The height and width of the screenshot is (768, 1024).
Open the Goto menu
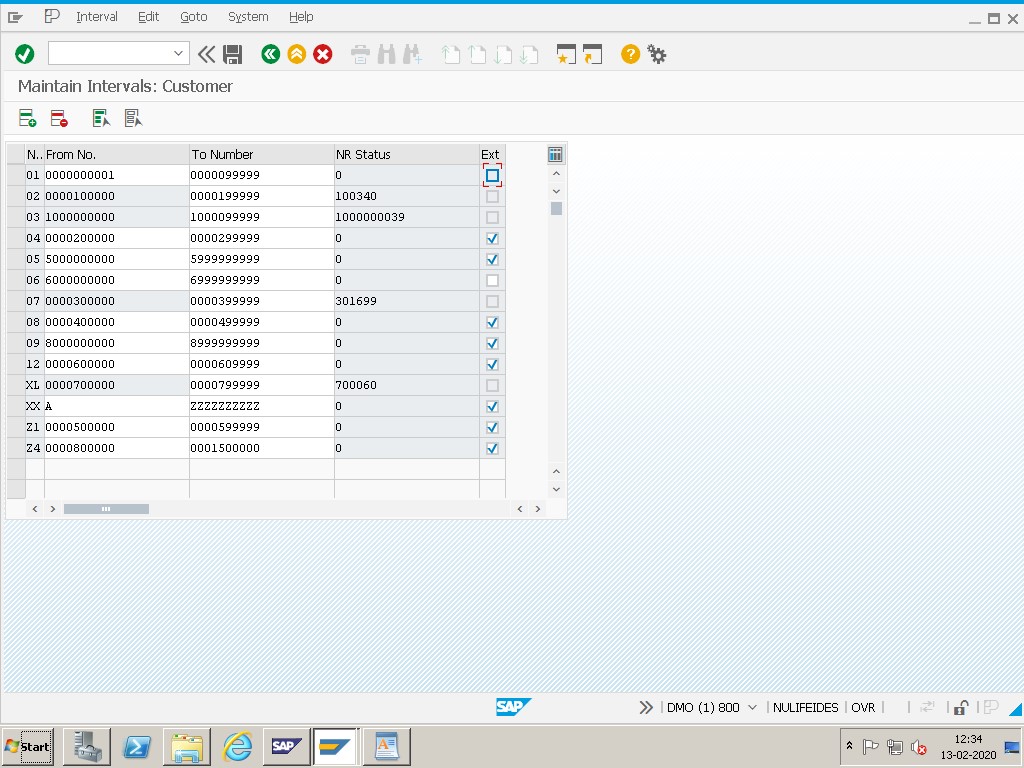click(x=193, y=17)
